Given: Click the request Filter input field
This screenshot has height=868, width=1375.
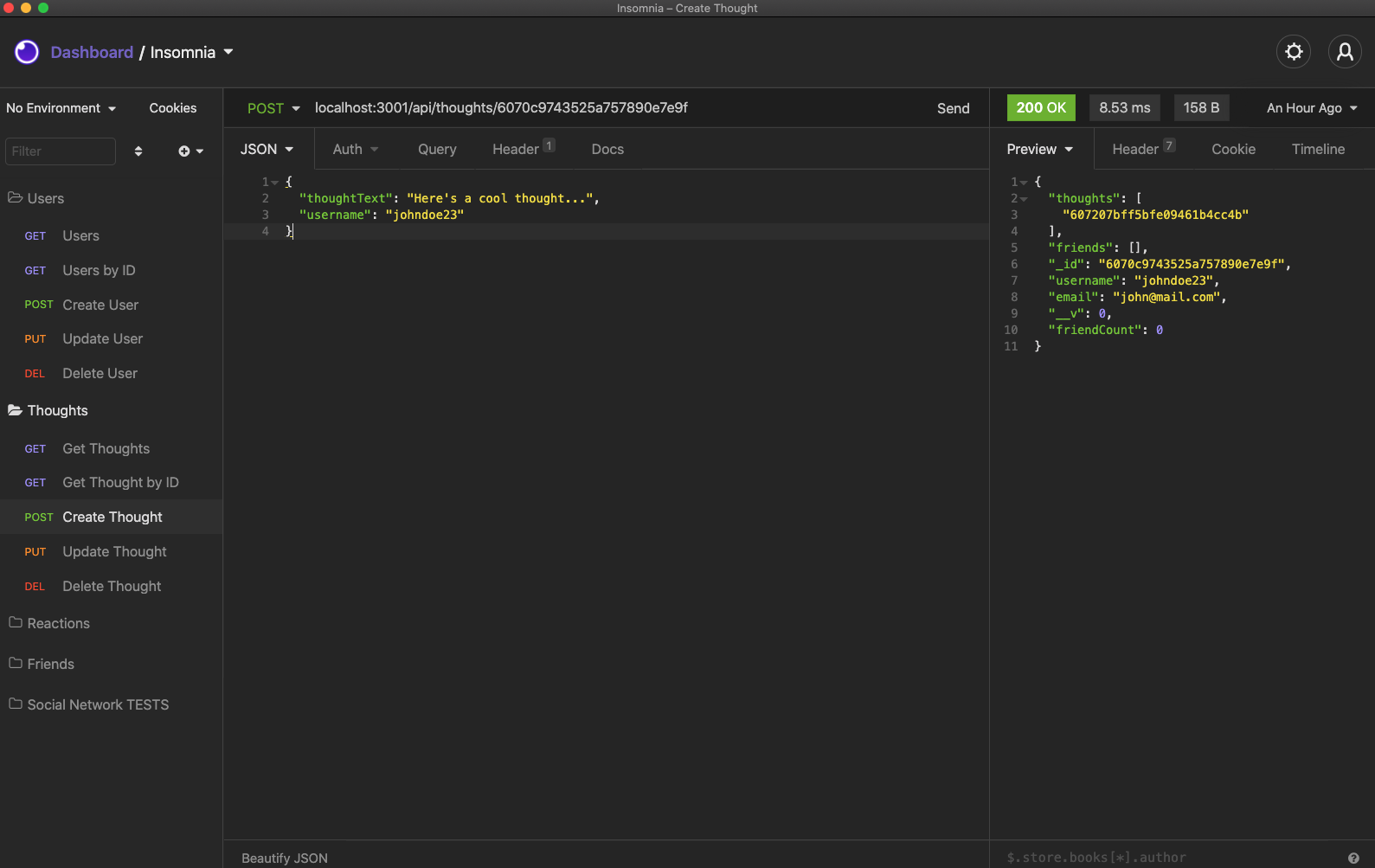Looking at the screenshot, I should coord(61,151).
